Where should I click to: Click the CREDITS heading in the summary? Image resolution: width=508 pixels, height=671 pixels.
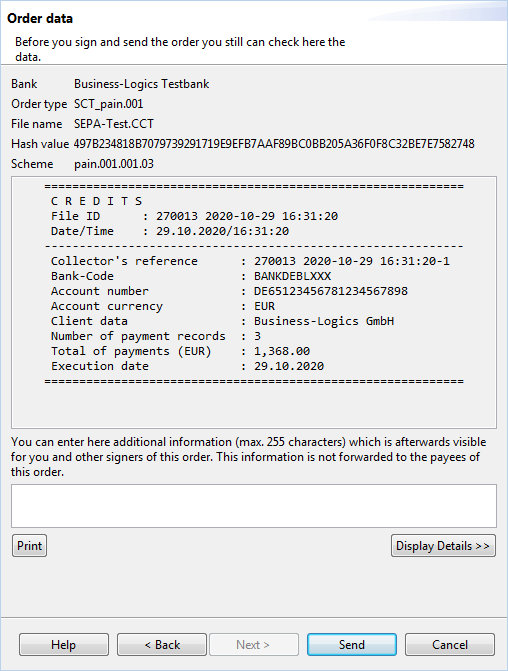click(x=96, y=201)
